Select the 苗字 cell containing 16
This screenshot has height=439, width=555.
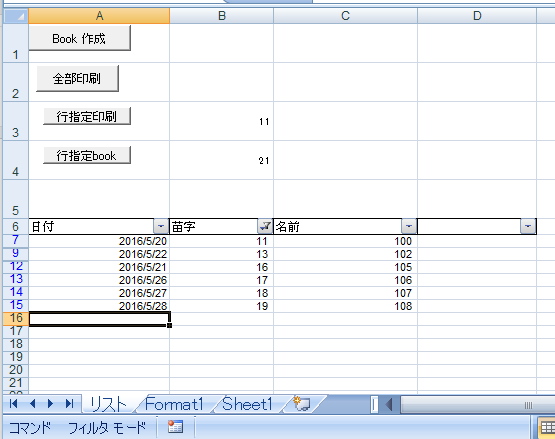[x=222, y=267]
